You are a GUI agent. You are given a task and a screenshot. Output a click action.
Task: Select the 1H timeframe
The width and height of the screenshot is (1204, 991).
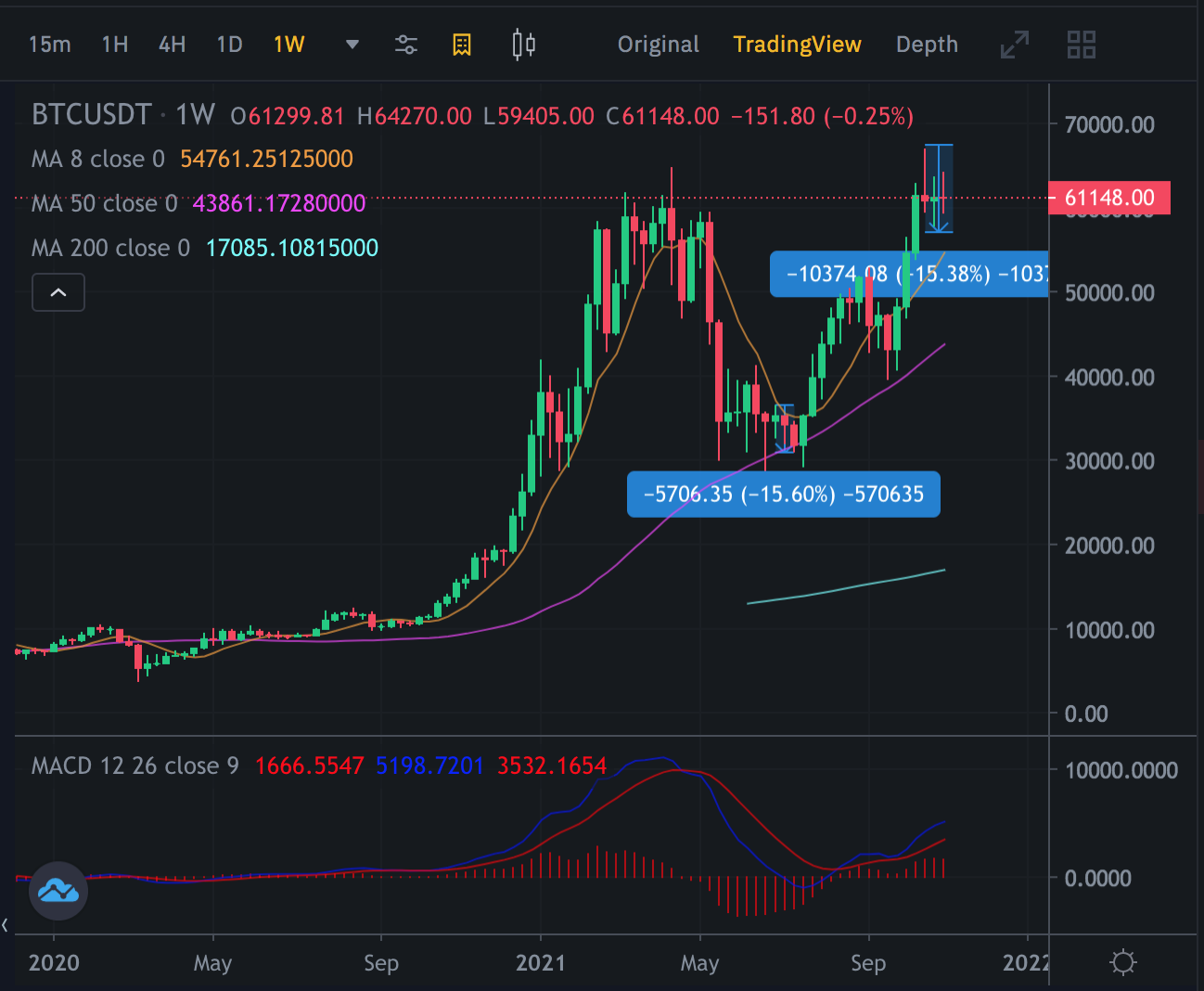(x=115, y=45)
